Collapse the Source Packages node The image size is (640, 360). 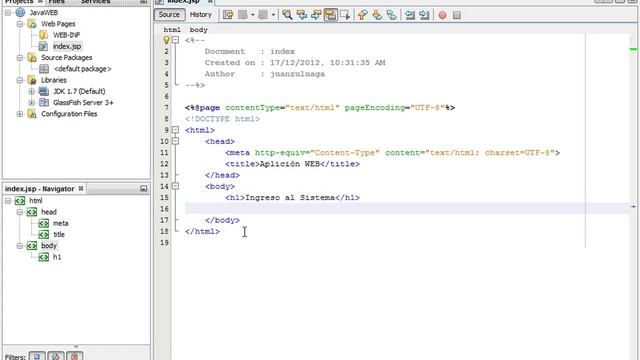tap(20, 58)
